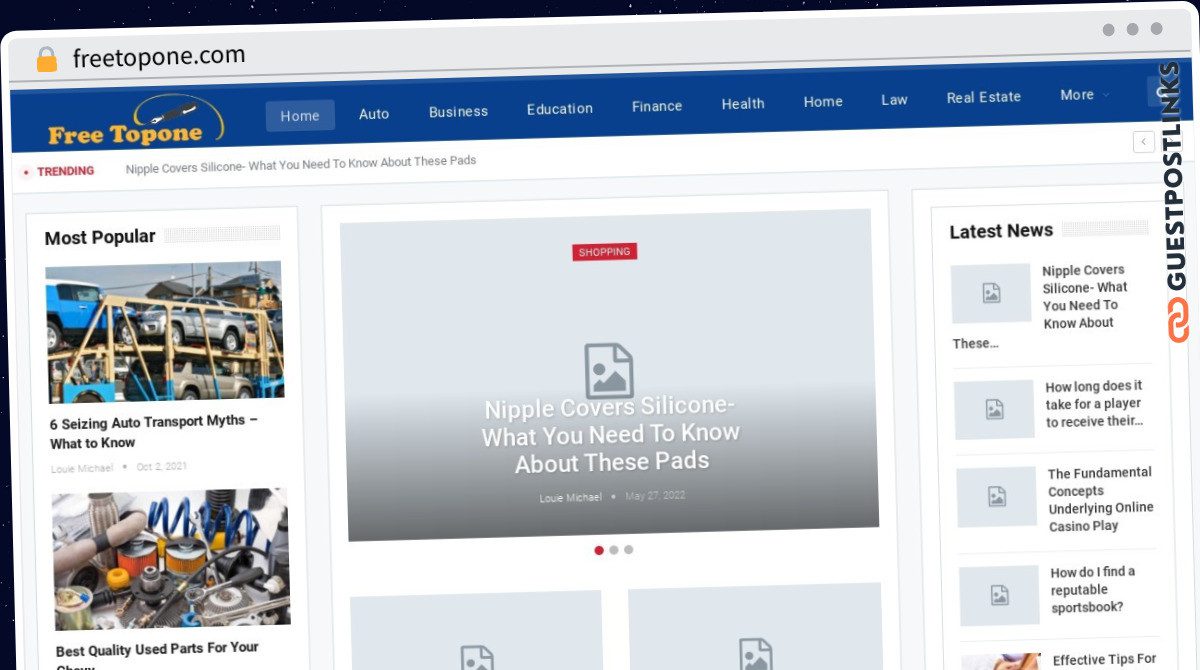Click the padlock icon beside freetopone.com
Image resolution: width=1200 pixels, height=670 pixels.
(46, 60)
